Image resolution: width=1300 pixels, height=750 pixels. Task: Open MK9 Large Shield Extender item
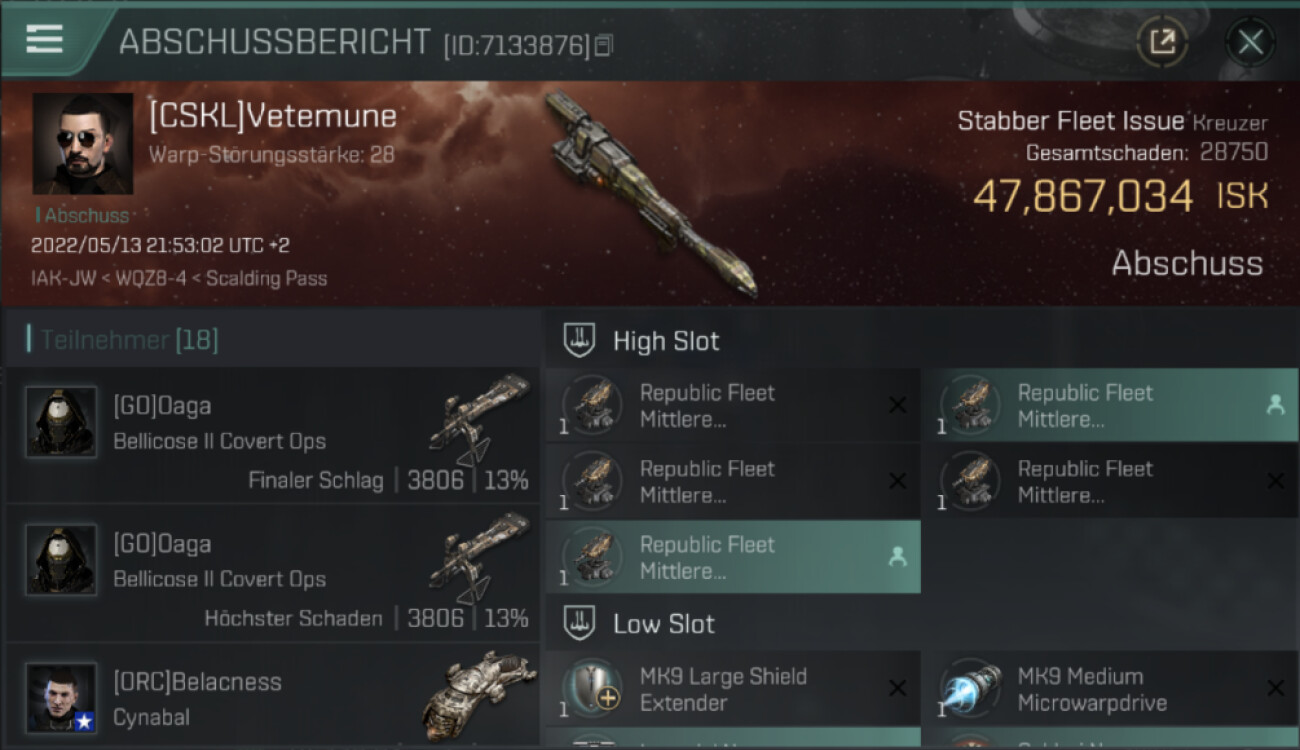(x=733, y=688)
